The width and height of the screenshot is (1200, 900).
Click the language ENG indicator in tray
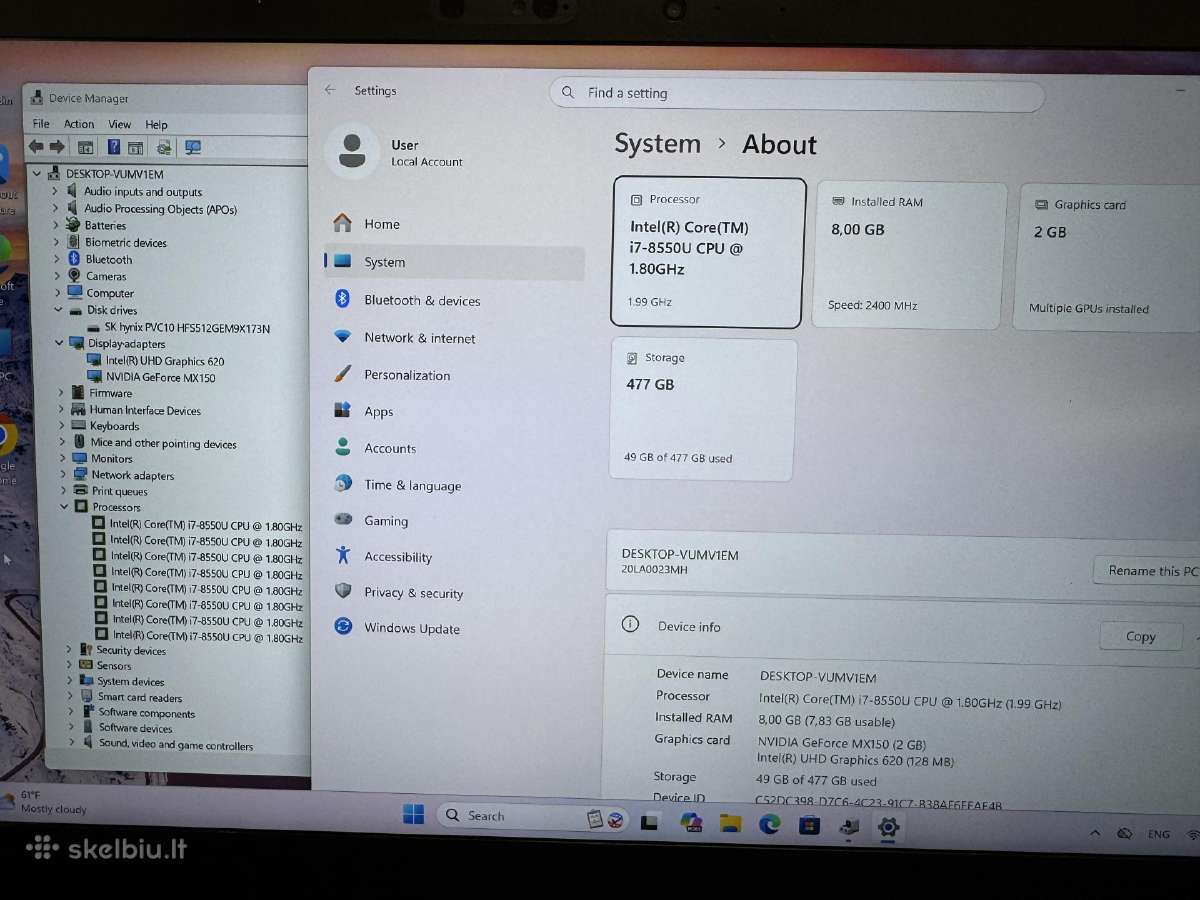pyautogui.click(x=1158, y=834)
